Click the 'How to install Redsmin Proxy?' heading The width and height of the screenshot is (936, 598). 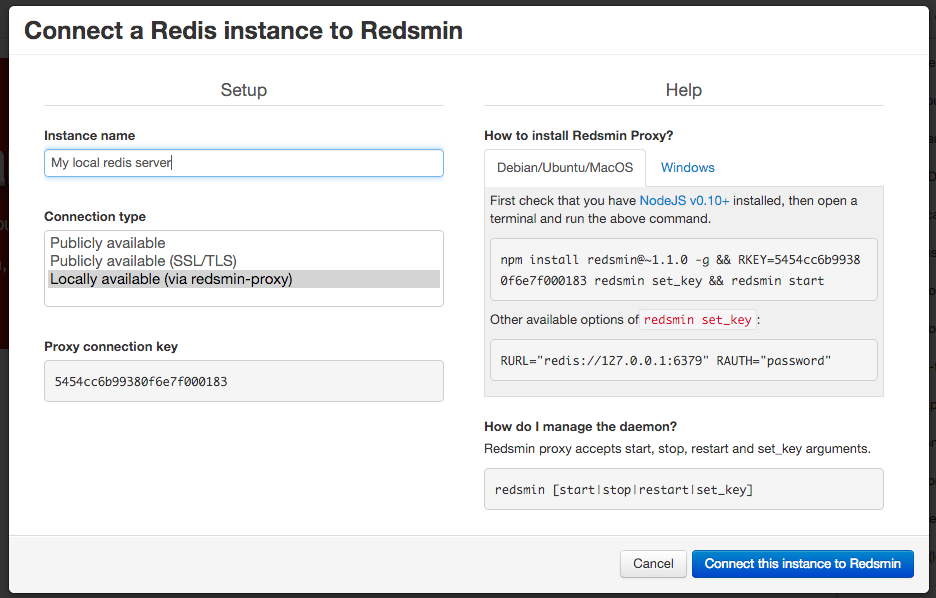pyautogui.click(x=578, y=135)
